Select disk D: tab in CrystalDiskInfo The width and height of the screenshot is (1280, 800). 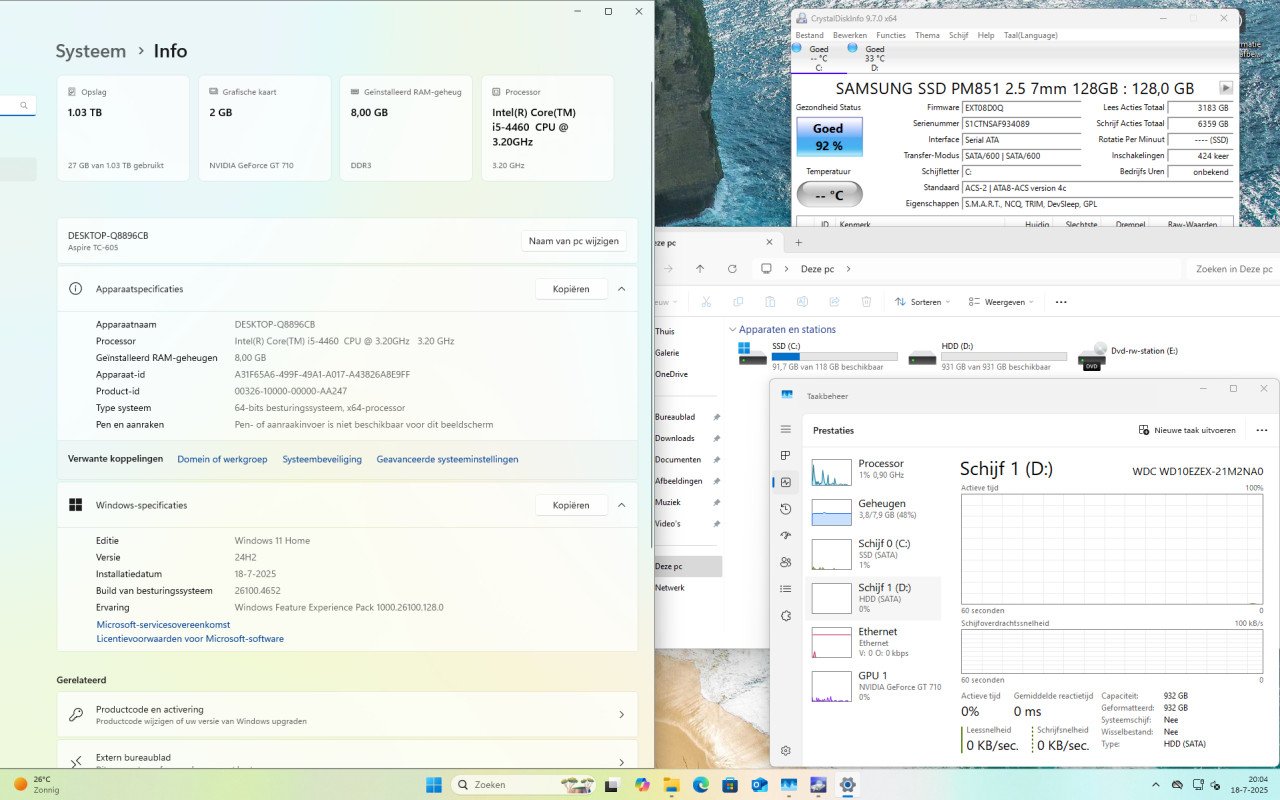(874, 58)
